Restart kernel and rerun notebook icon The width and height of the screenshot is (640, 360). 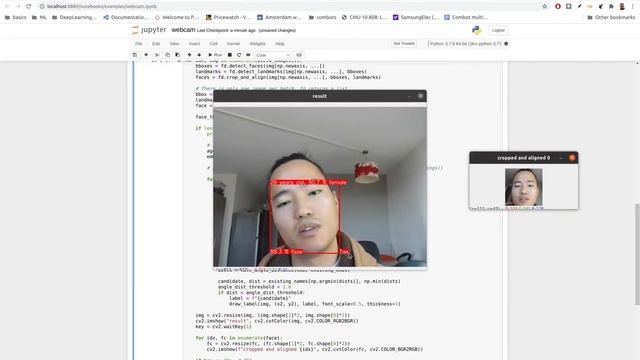point(248,55)
